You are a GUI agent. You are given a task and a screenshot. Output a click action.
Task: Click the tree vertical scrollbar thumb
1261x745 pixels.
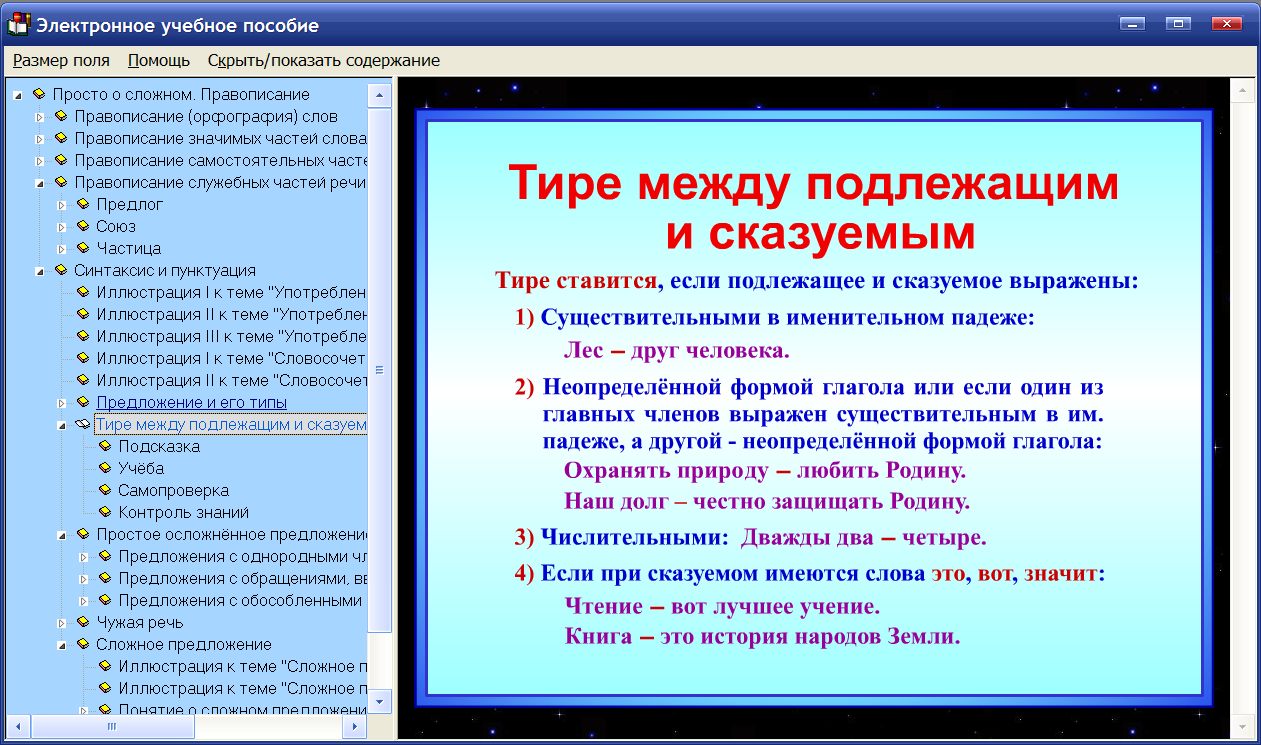pos(380,369)
